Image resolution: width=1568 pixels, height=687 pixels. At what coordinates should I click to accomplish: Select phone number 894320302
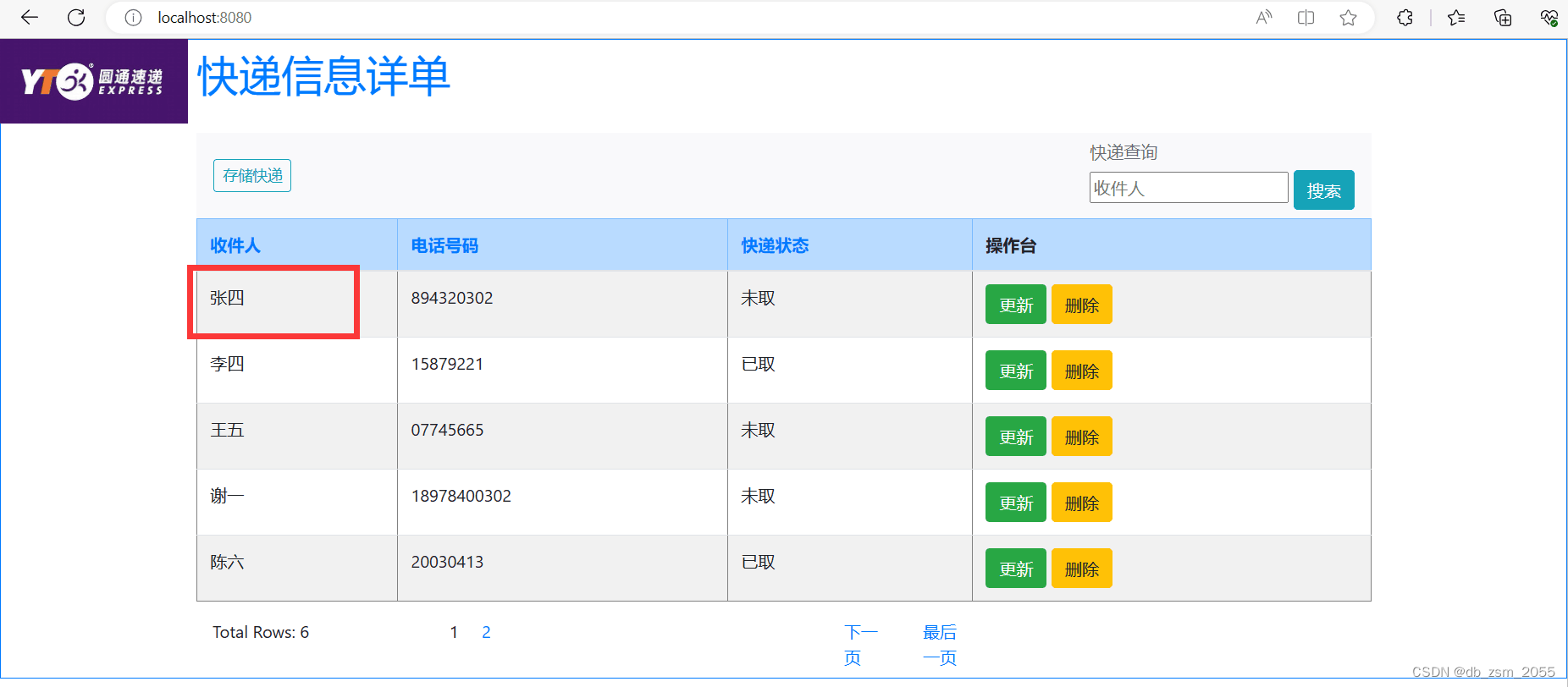pos(452,298)
